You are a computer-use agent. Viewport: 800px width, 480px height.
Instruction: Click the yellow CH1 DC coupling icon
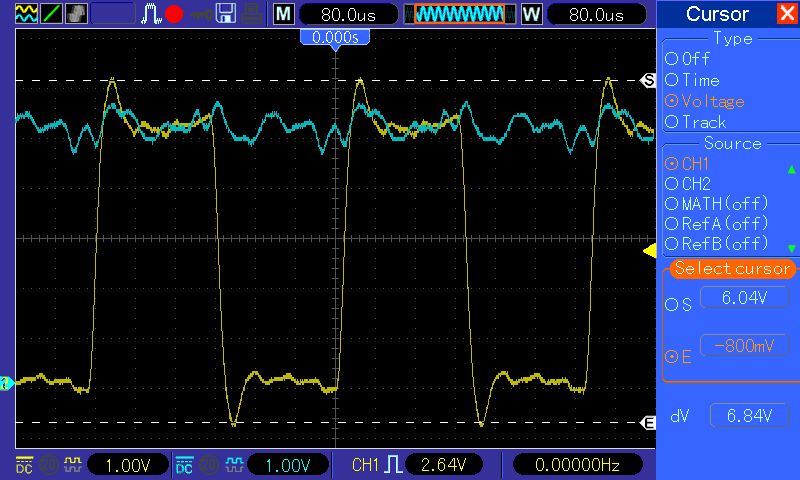pos(24,465)
